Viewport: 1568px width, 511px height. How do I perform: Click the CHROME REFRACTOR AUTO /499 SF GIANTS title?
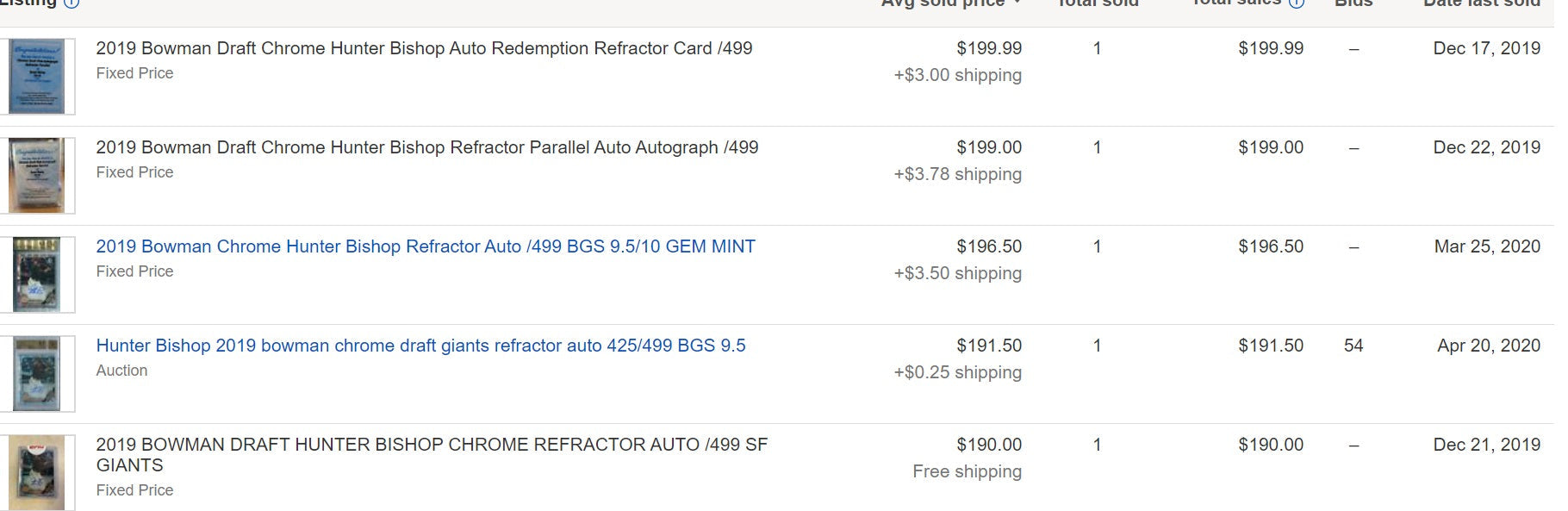(x=432, y=455)
